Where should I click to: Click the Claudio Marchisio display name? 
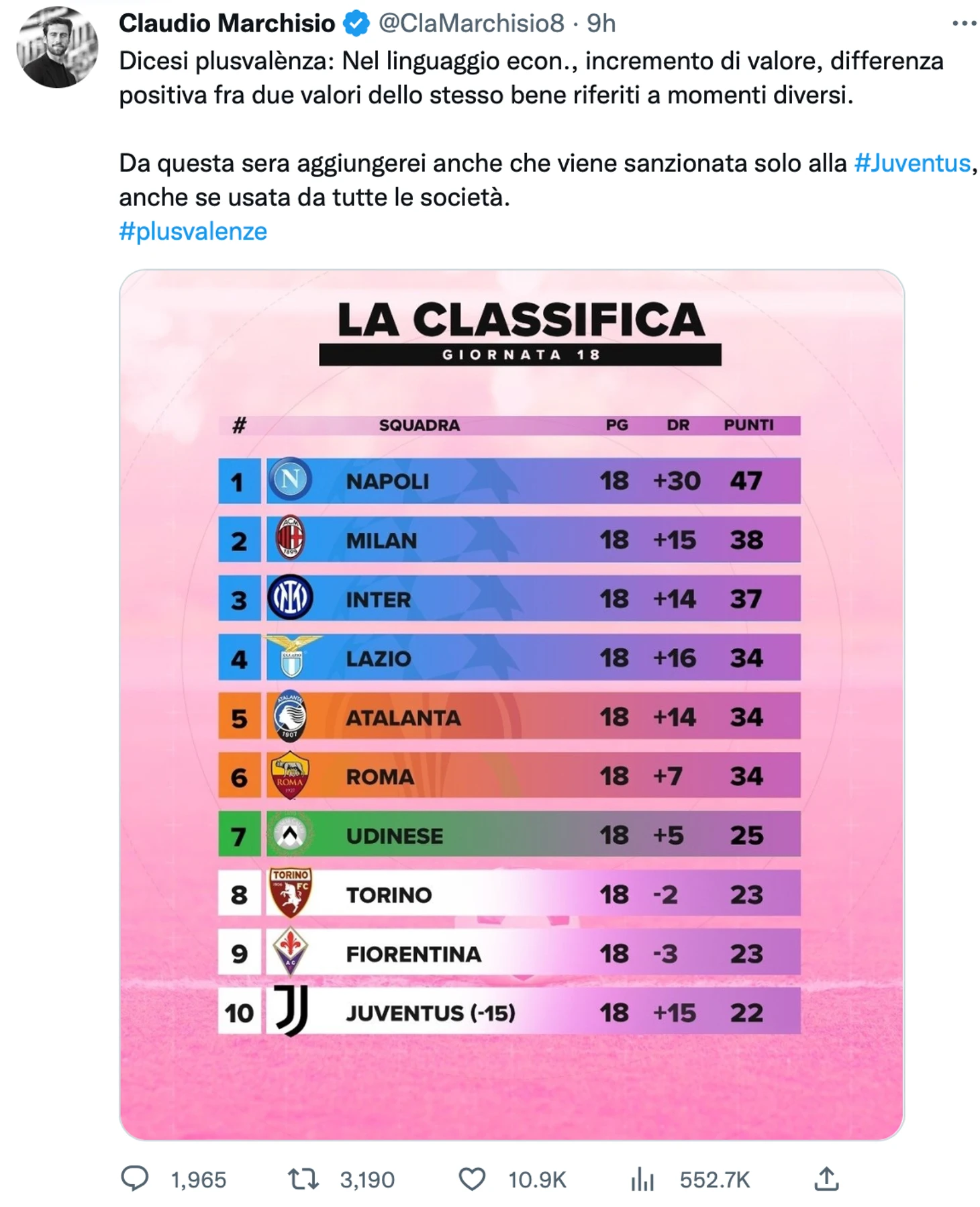click(227, 23)
